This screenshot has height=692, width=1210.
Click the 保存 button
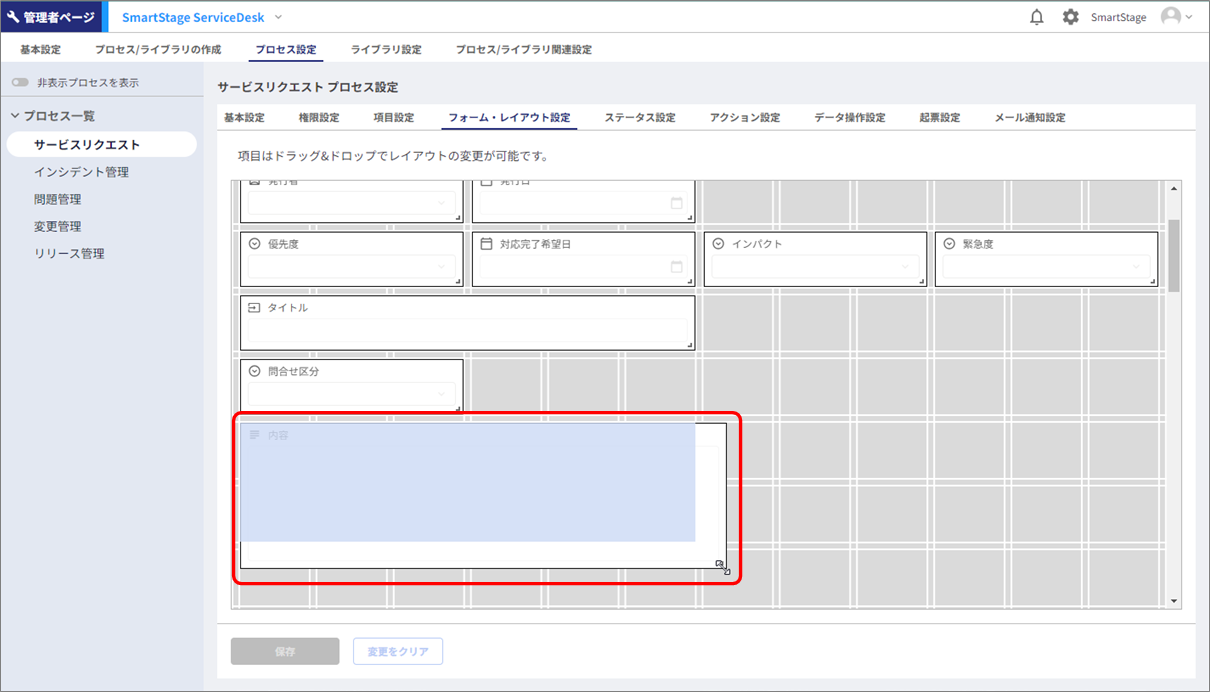point(285,652)
